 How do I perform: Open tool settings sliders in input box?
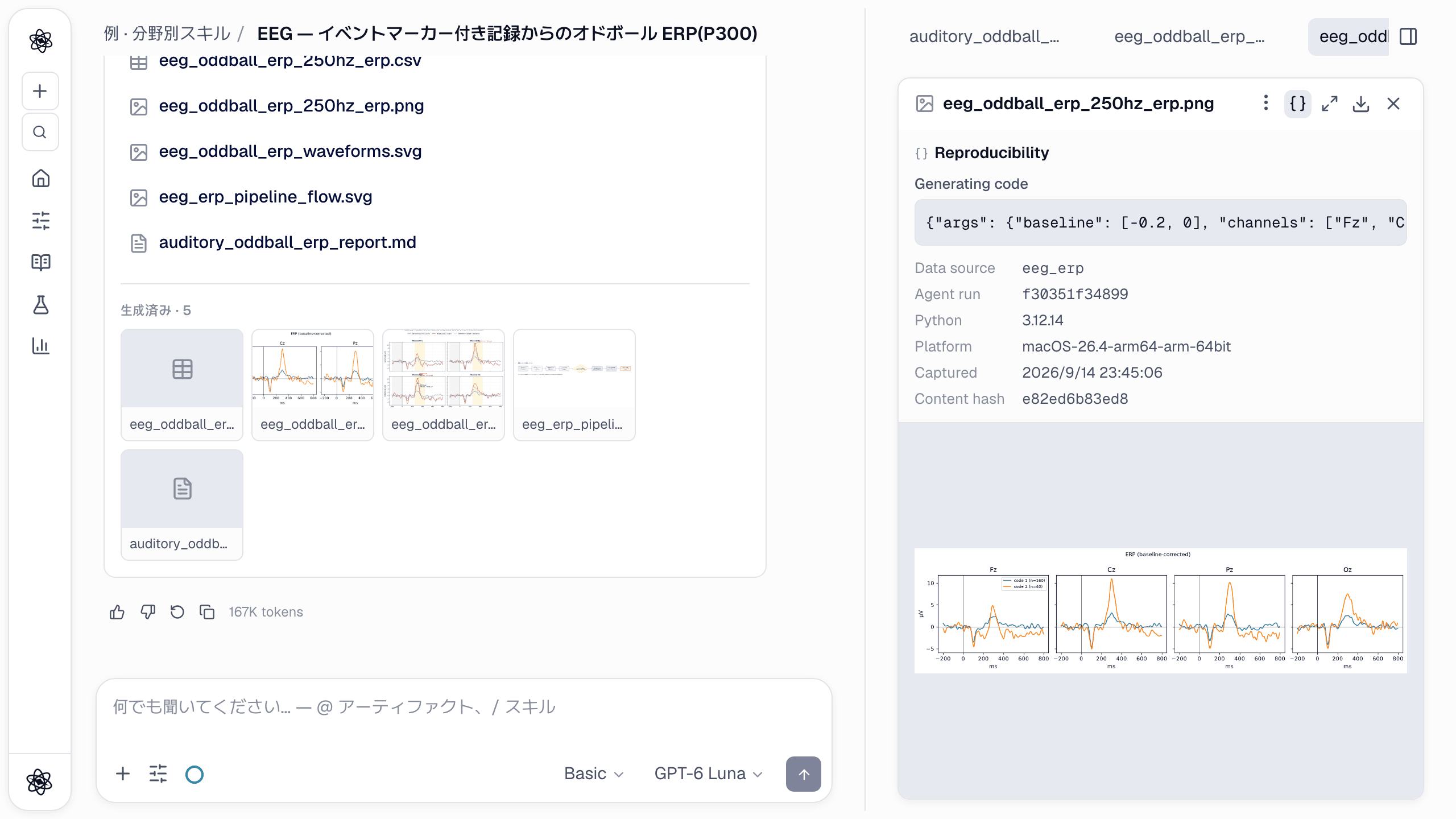point(158,773)
